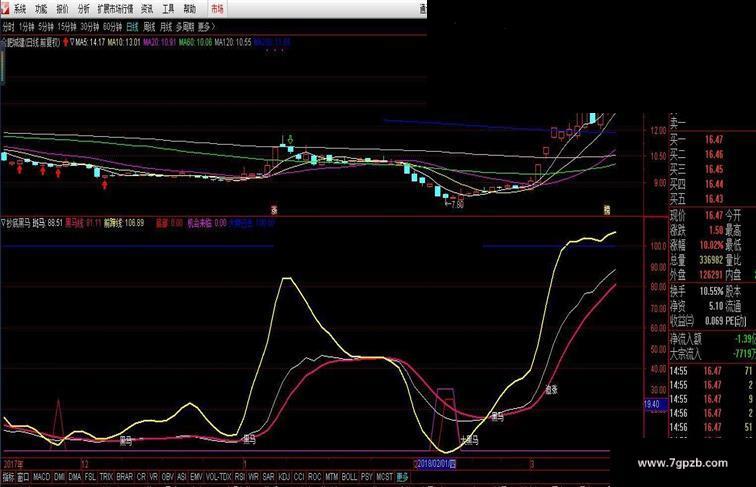Select the 1分钟 period tab
This screenshot has height=487, width=756.
point(27,27)
